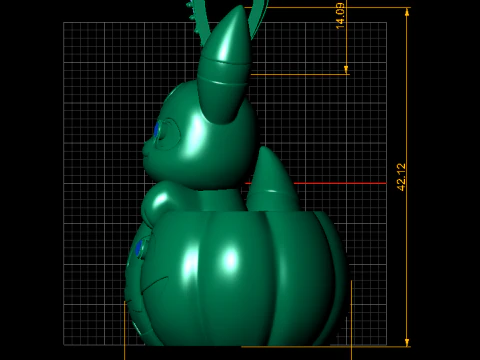
Task: Select the rabbit's pointed tail
Action: (272, 180)
